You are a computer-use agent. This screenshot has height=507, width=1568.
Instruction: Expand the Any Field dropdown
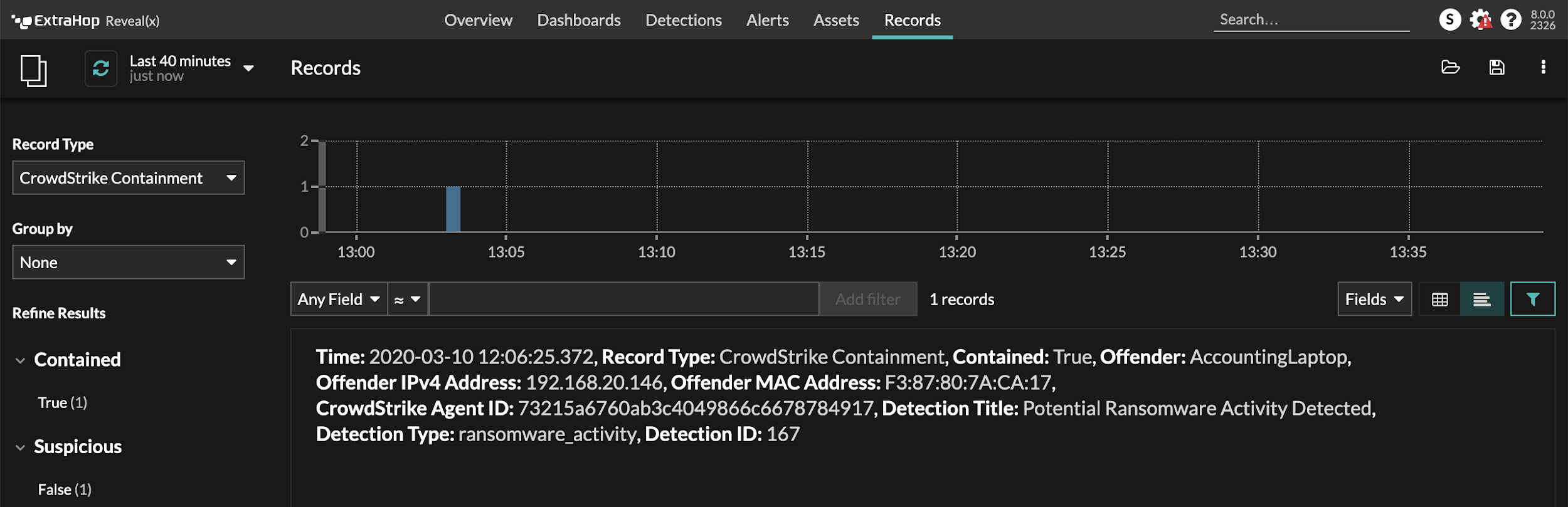pyautogui.click(x=339, y=300)
